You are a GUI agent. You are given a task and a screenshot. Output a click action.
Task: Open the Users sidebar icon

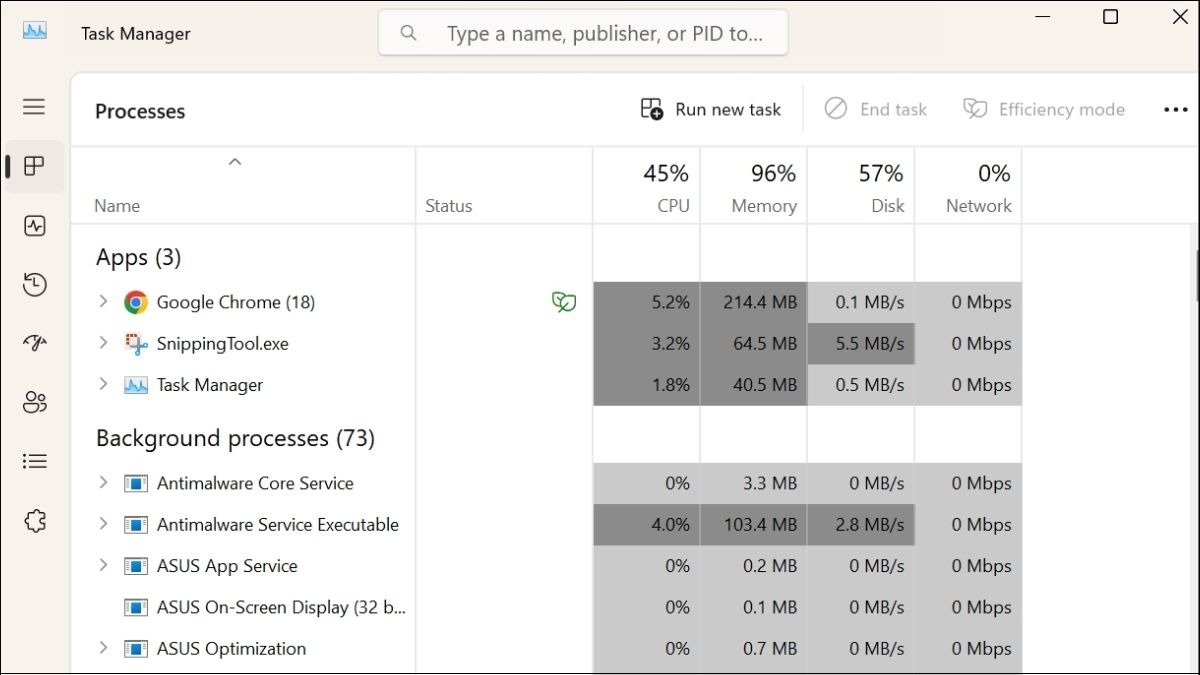35,402
